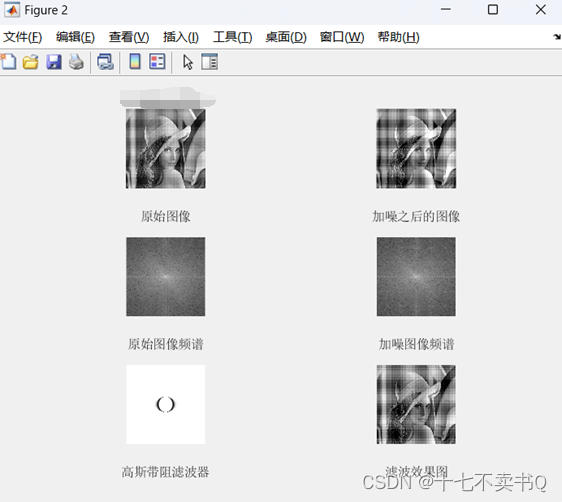This screenshot has width=562, height=502.
Task: Click the 加噪图像频谱 title text
Action: click(x=416, y=344)
